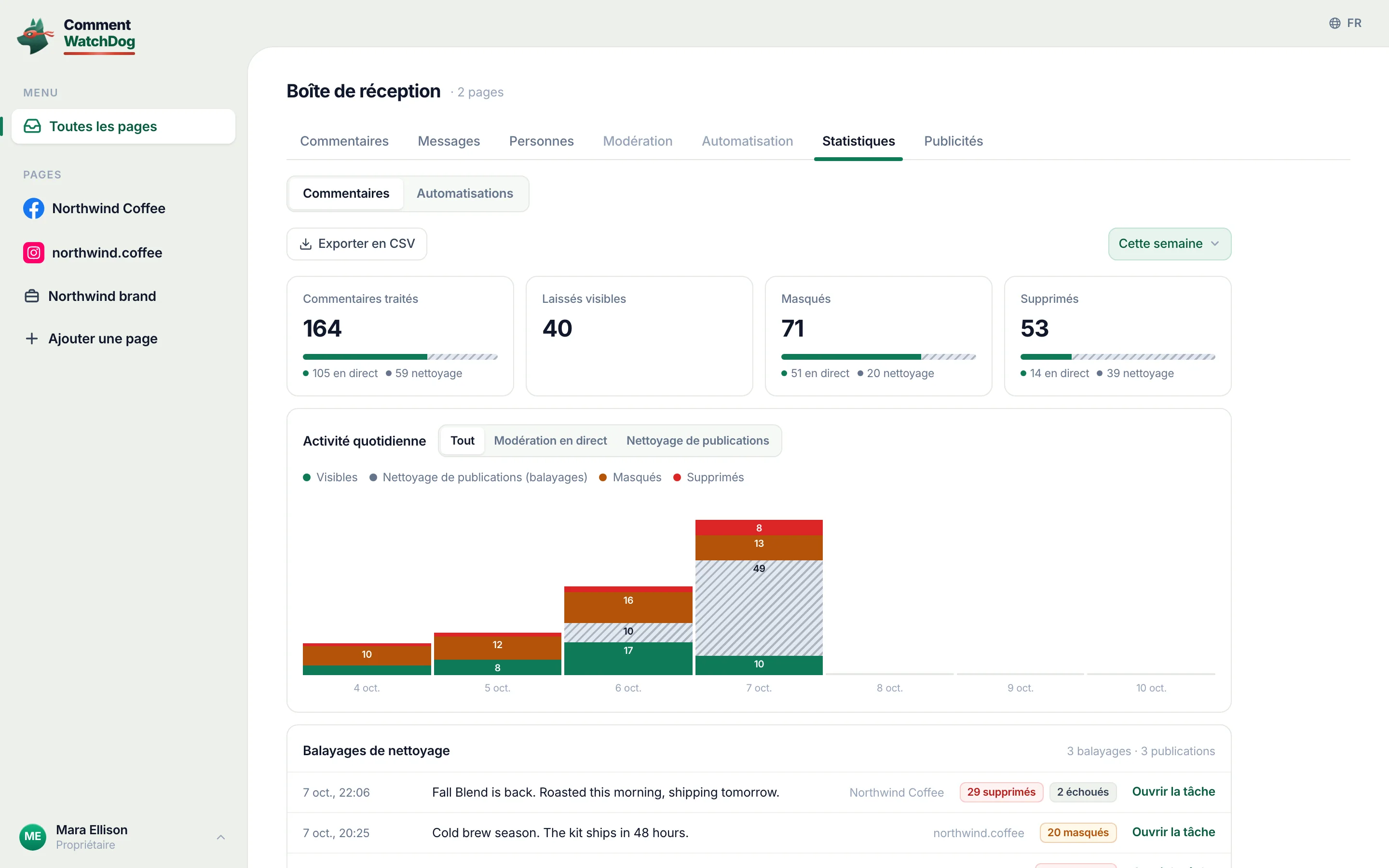Click the Masqués legend color dot
Screen dimensions: 1389x868
603,477
